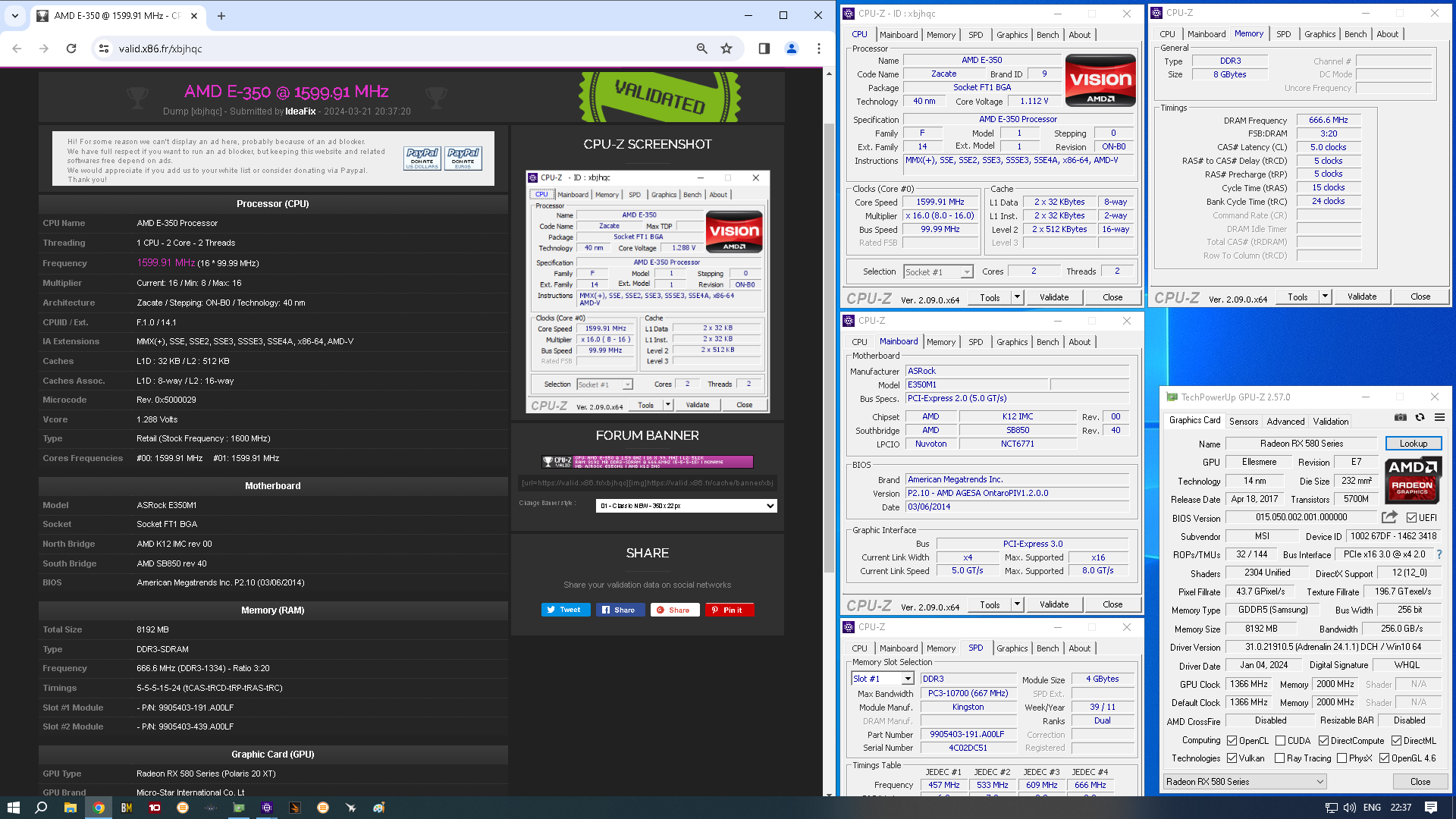Open File Explorer from the taskbar
Image resolution: width=1456 pixels, height=819 pixels.
pos(70,808)
